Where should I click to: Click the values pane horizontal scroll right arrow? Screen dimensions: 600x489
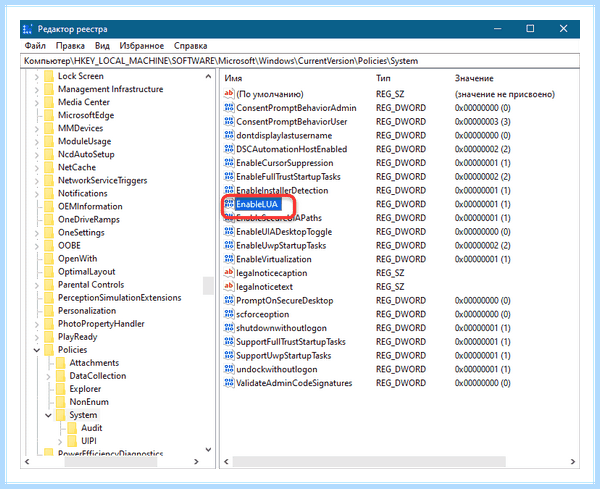[x=572, y=461]
